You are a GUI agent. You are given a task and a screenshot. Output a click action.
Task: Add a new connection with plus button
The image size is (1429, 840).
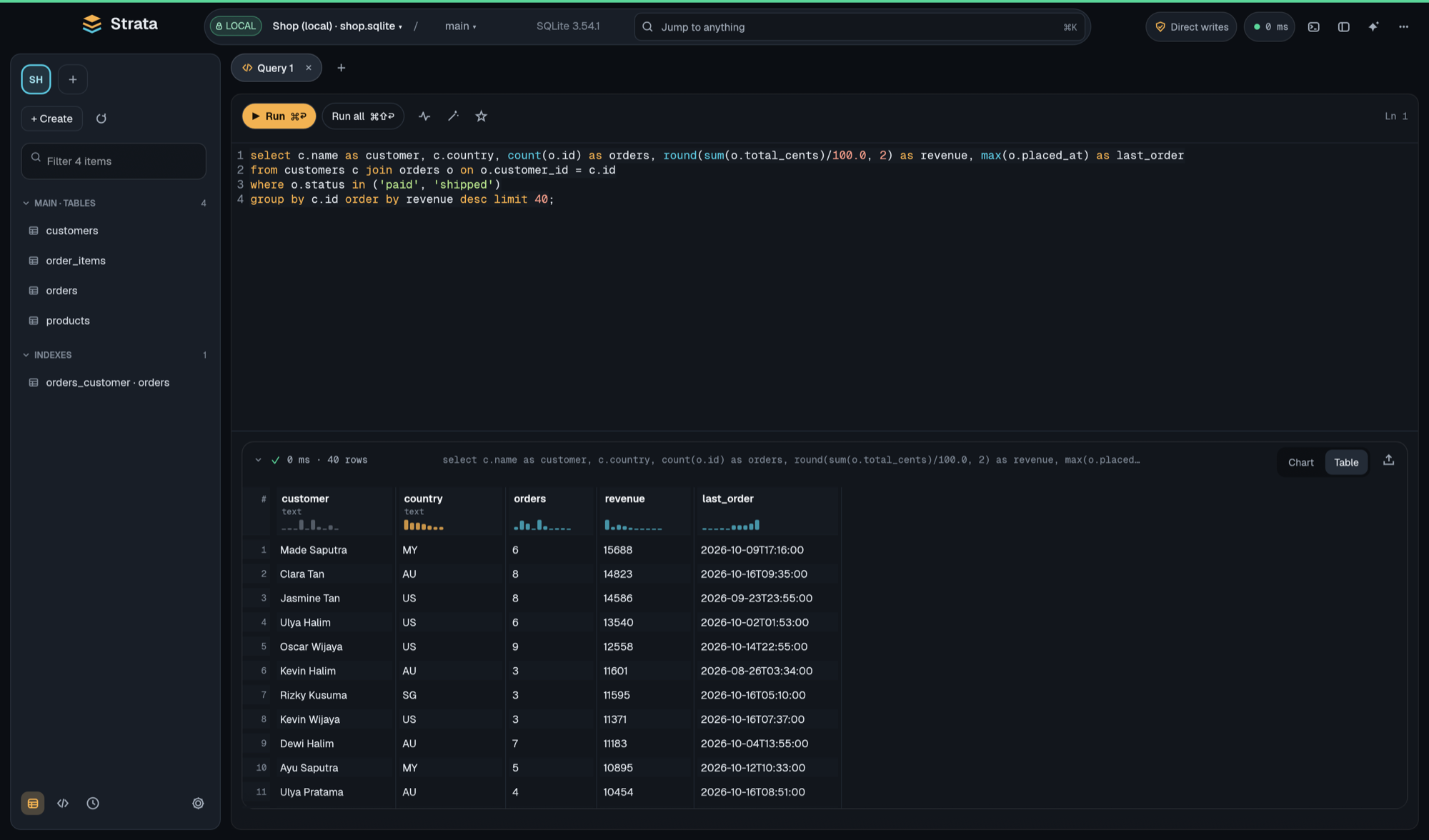(72, 79)
